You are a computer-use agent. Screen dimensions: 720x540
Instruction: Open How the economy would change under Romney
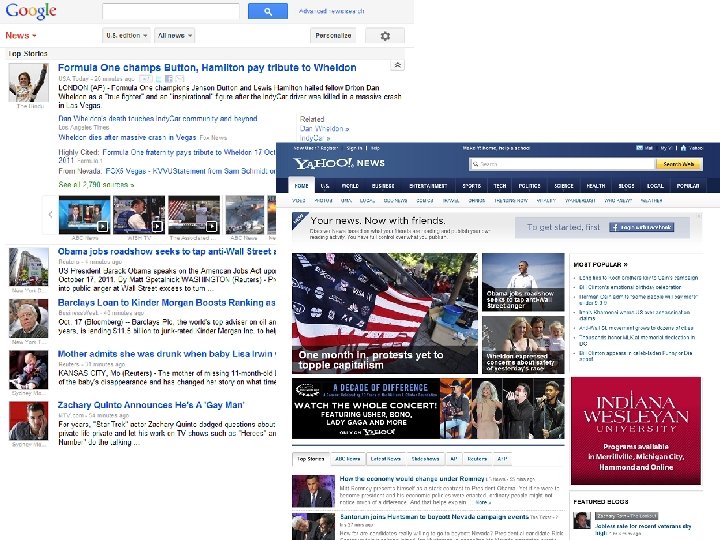tap(412, 478)
